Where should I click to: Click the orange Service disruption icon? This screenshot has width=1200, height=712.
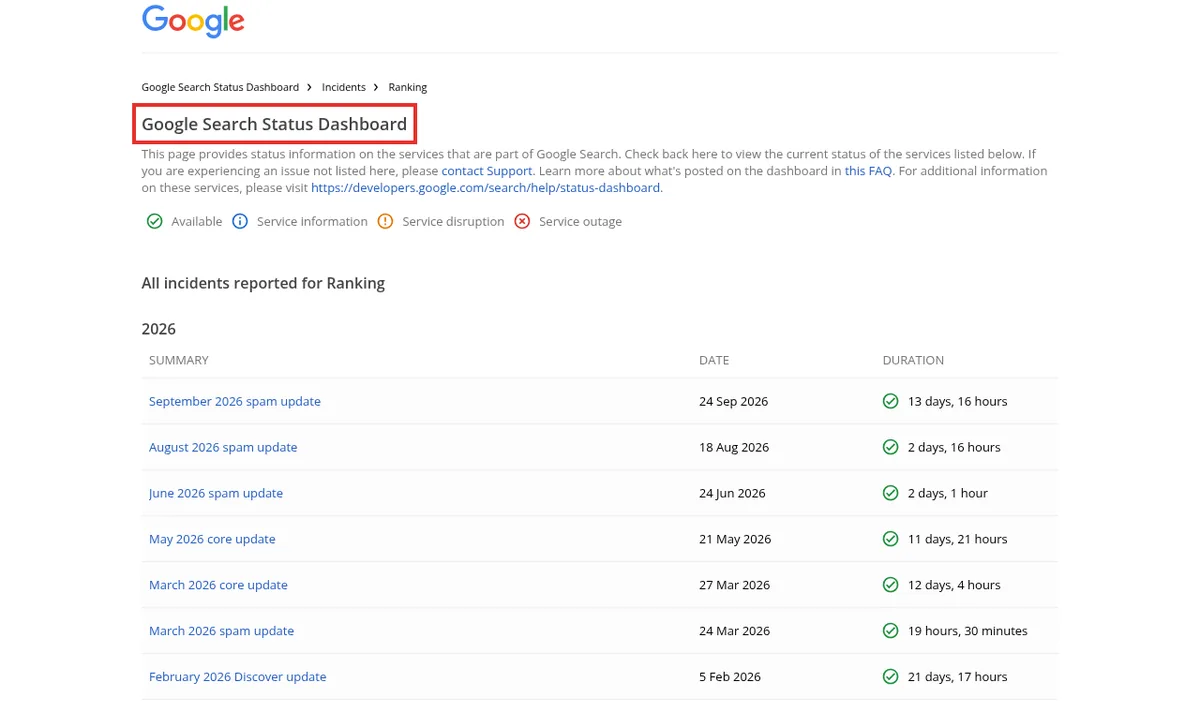pos(385,221)
